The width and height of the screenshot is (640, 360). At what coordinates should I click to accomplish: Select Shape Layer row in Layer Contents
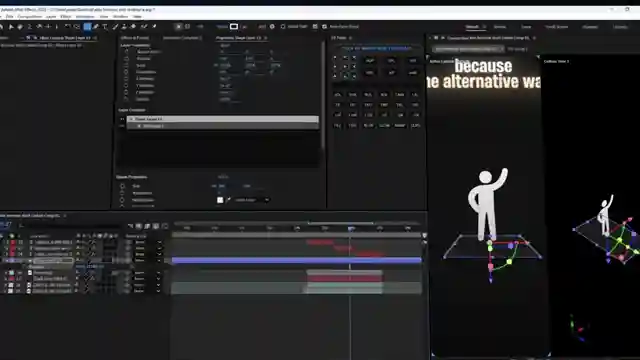tap(223, 119)
